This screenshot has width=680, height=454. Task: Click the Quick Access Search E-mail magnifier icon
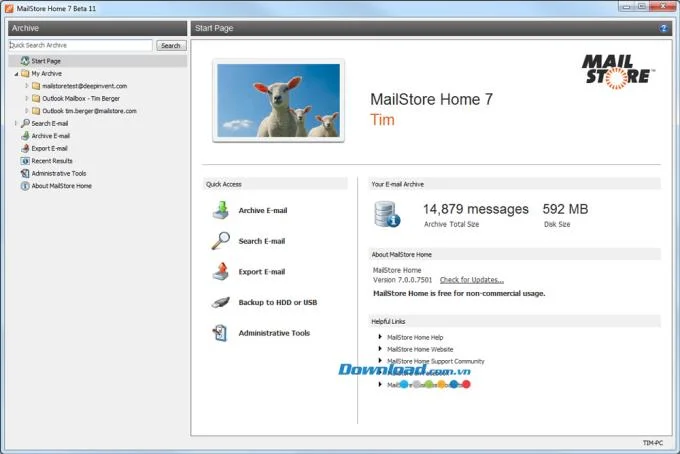pos(221,241)
